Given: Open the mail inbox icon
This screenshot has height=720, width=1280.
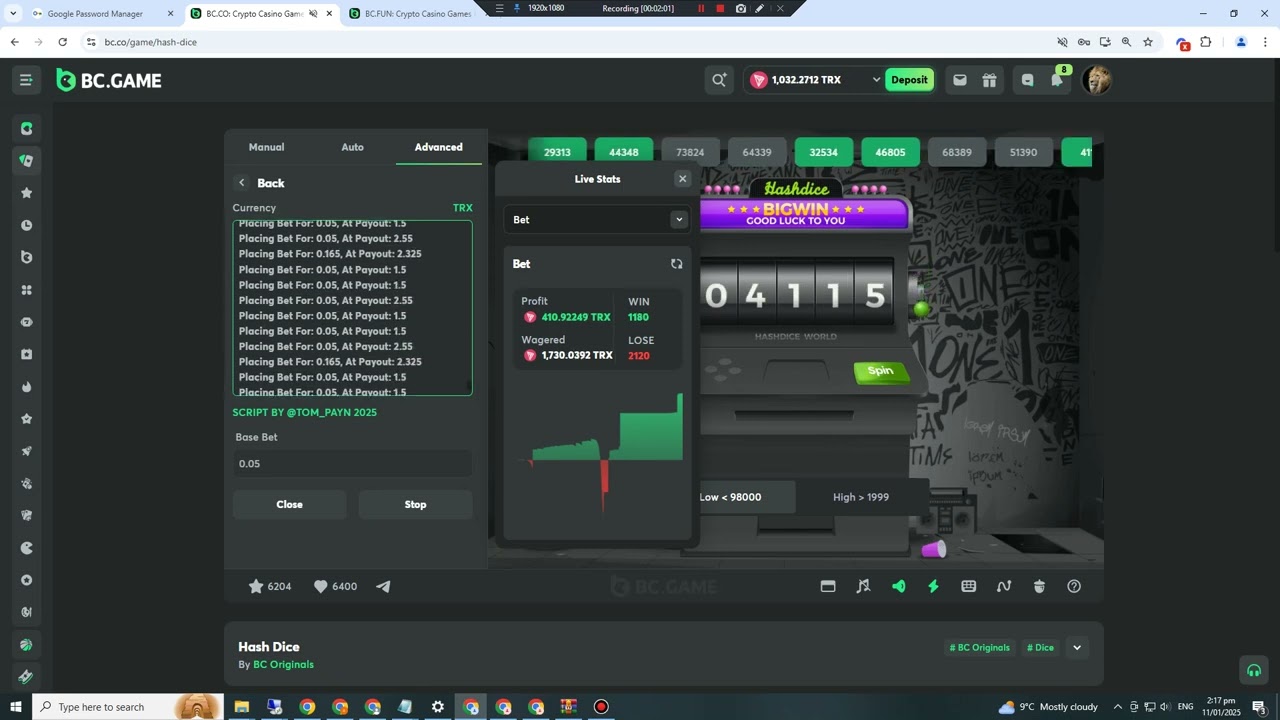Looking at the screenshot, I should pyautogui.click(x=960, y=80).
